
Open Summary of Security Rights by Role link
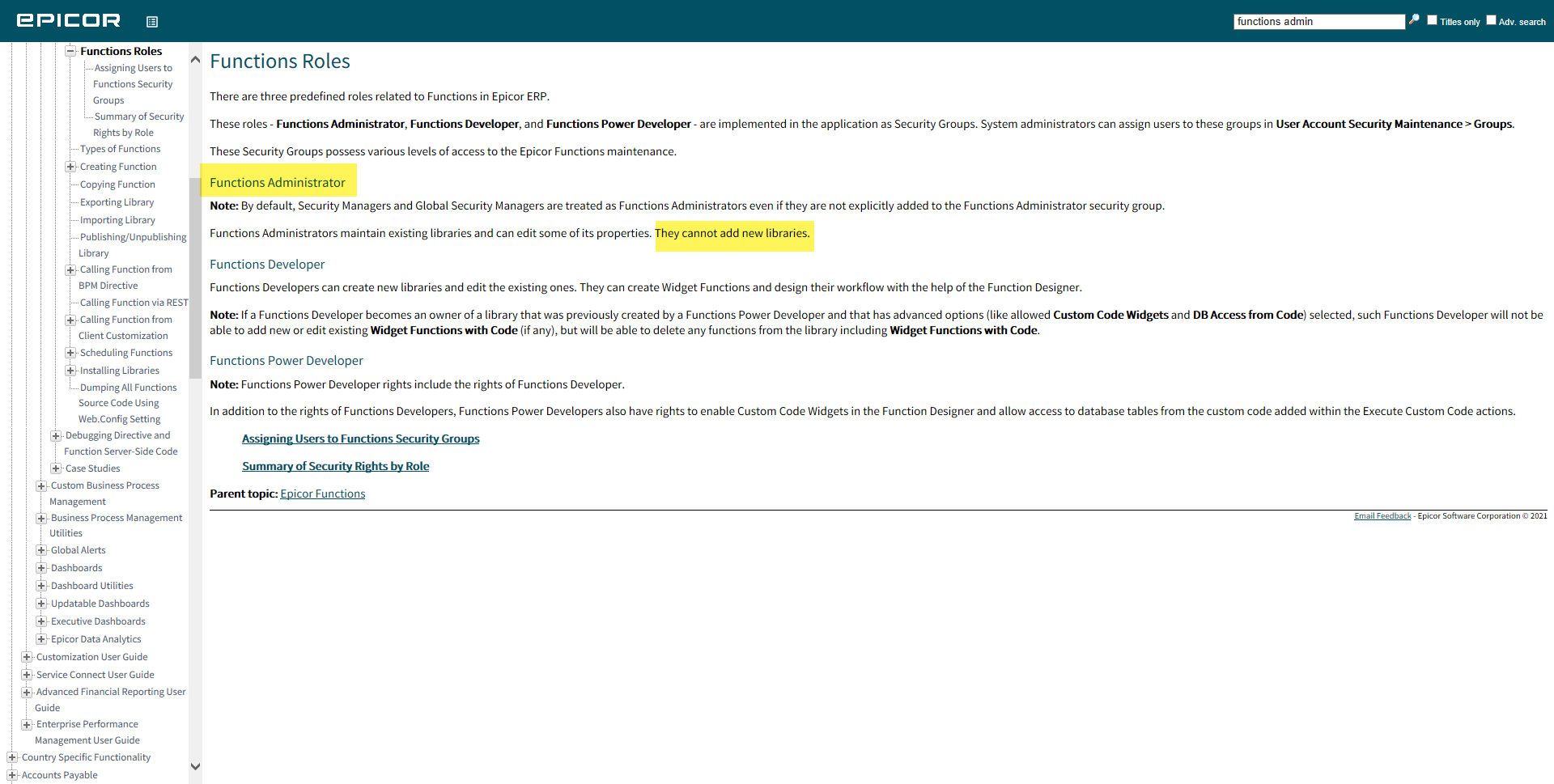point(335,466)
